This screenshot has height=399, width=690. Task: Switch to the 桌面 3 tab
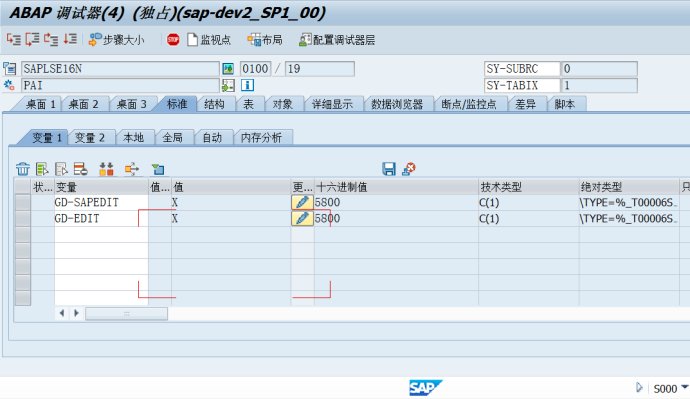(x=131, y=104)
